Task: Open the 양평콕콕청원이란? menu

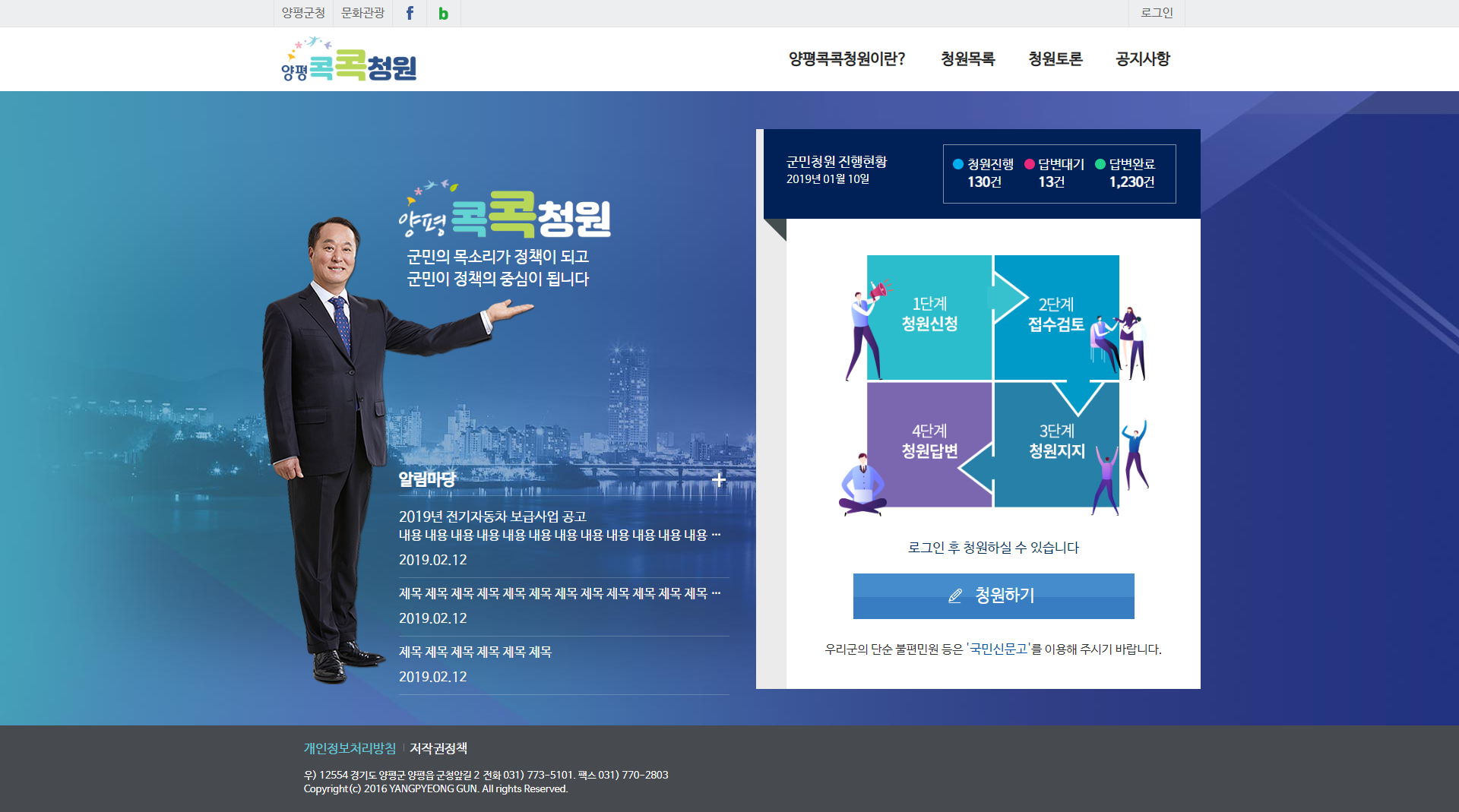Action: [847, 59]
